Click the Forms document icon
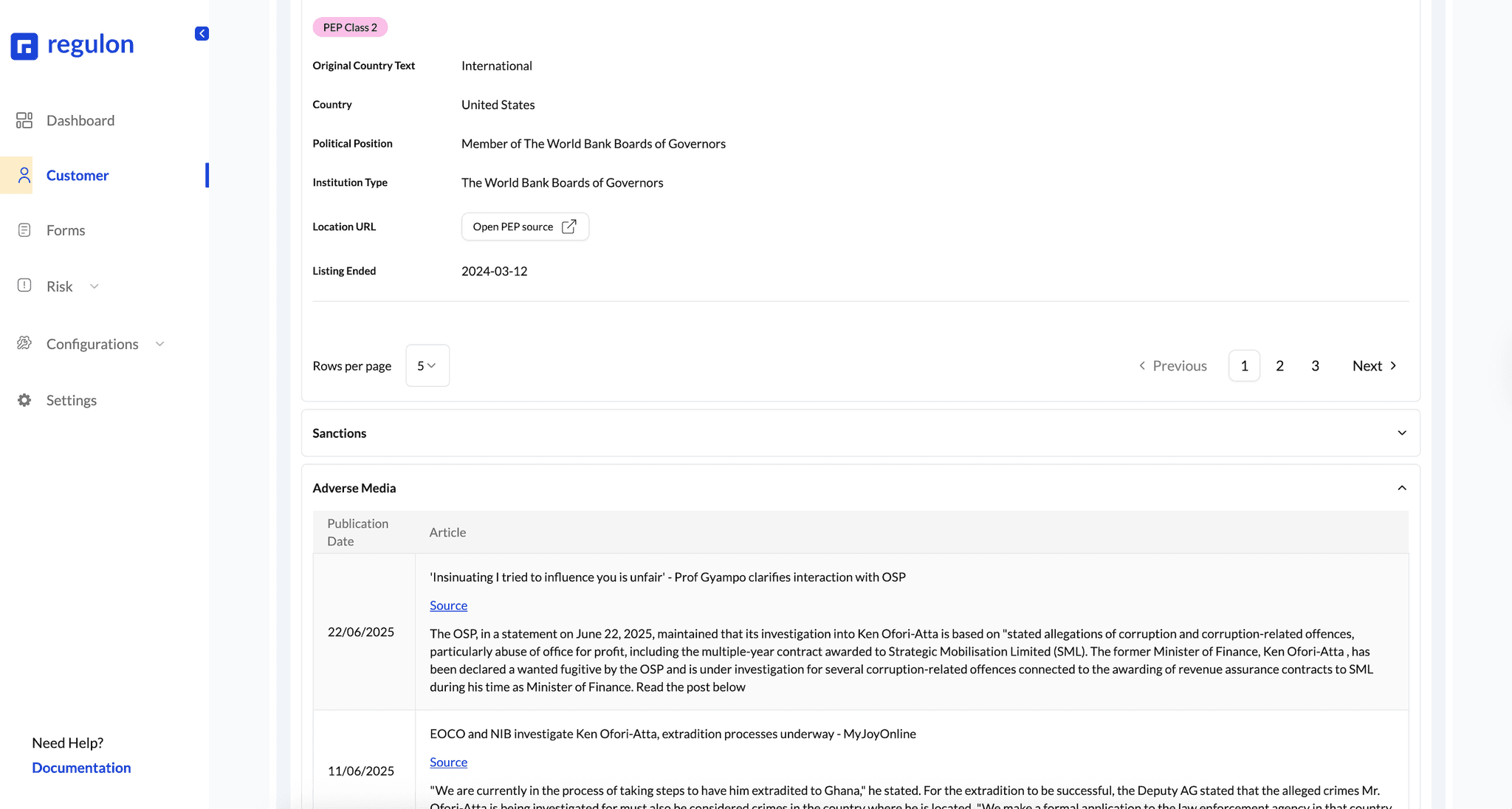The width and height of the screenshot is (1512, 809). (24, 230)
